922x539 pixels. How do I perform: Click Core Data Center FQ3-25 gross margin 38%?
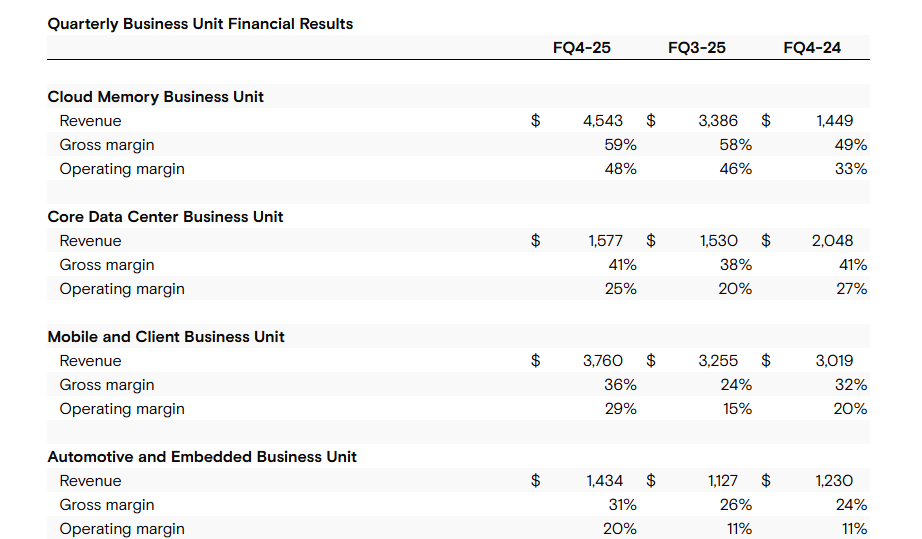[x=736, y=265]
